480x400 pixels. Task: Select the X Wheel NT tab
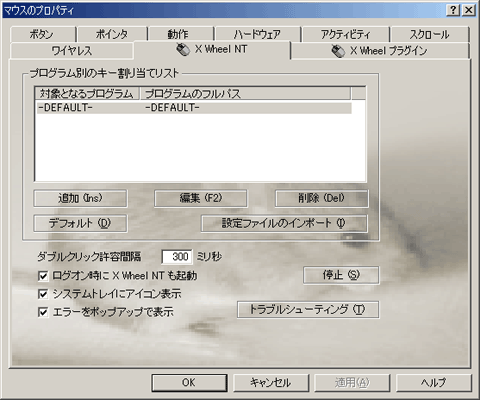[212, 50]
